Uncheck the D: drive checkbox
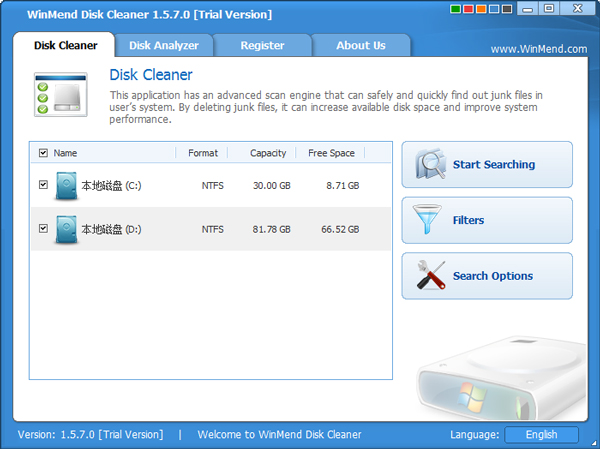The height and width of the screenshot is (449, 600). pos(43,229)
